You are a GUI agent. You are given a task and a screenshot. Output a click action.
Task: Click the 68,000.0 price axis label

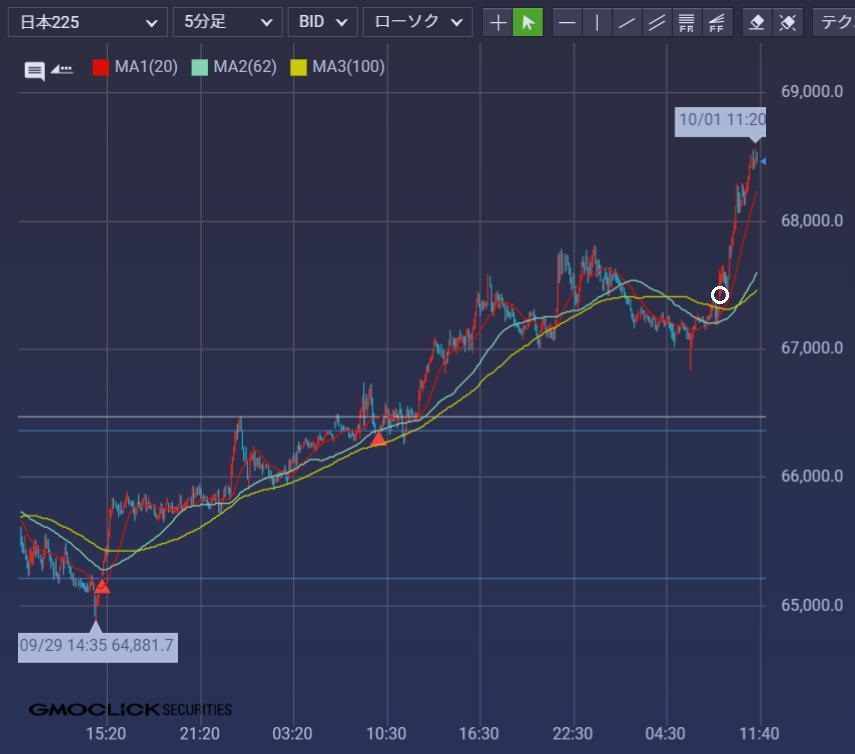pyautogui.click(x=812, y=221)
